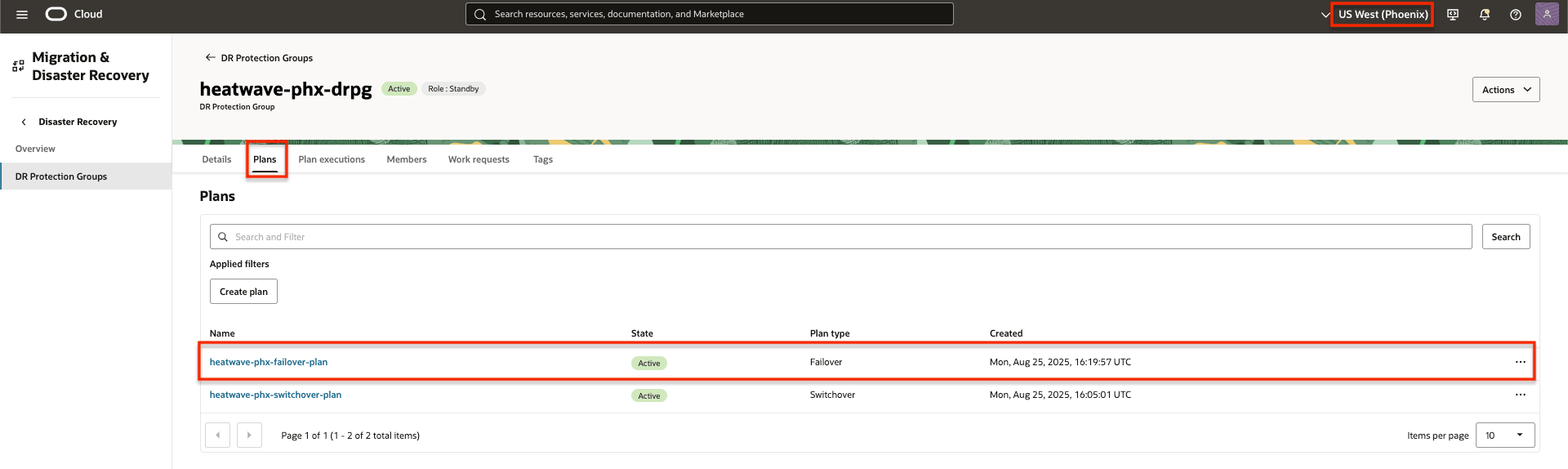Open the US West (Phoenix) region selector
1568x469 pixels.
(x=1383, y=15)
